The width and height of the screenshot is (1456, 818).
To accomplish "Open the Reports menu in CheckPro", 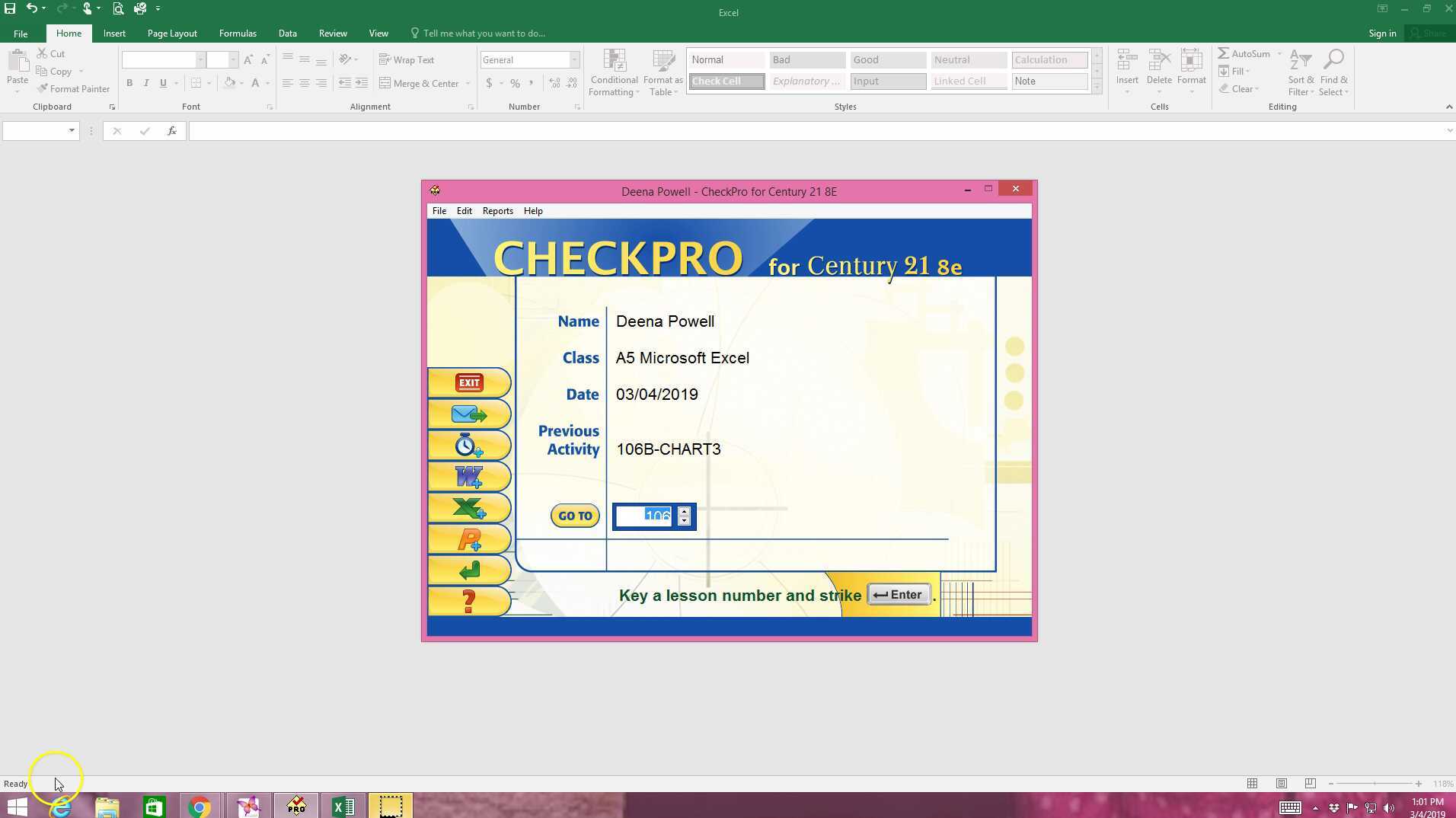I will tap(497, 210).
